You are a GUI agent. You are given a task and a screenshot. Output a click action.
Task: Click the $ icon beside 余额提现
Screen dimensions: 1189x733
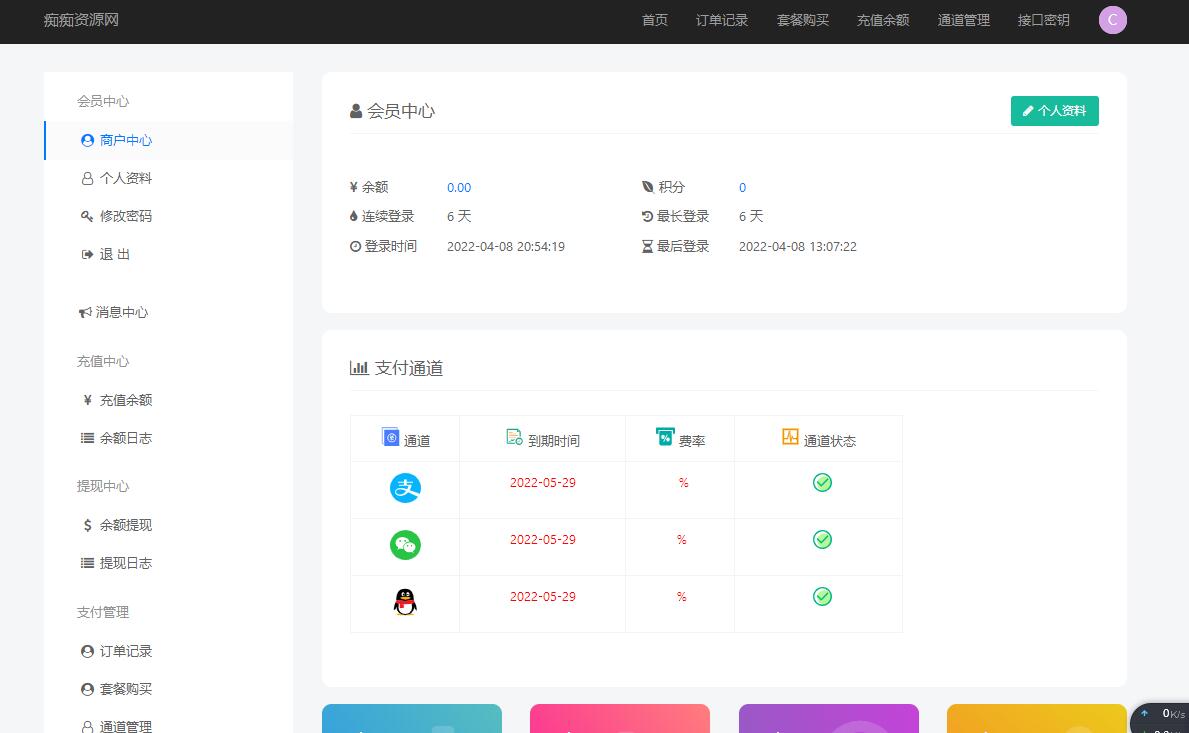(87, 525)
